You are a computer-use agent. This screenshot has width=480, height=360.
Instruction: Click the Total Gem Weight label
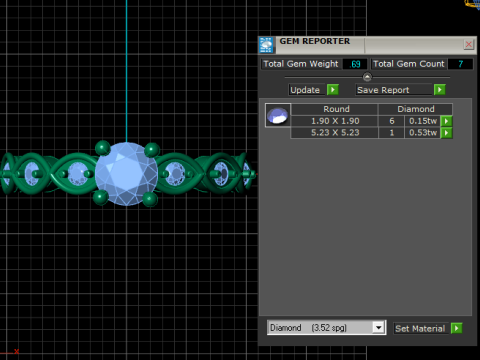pos(301,64)
